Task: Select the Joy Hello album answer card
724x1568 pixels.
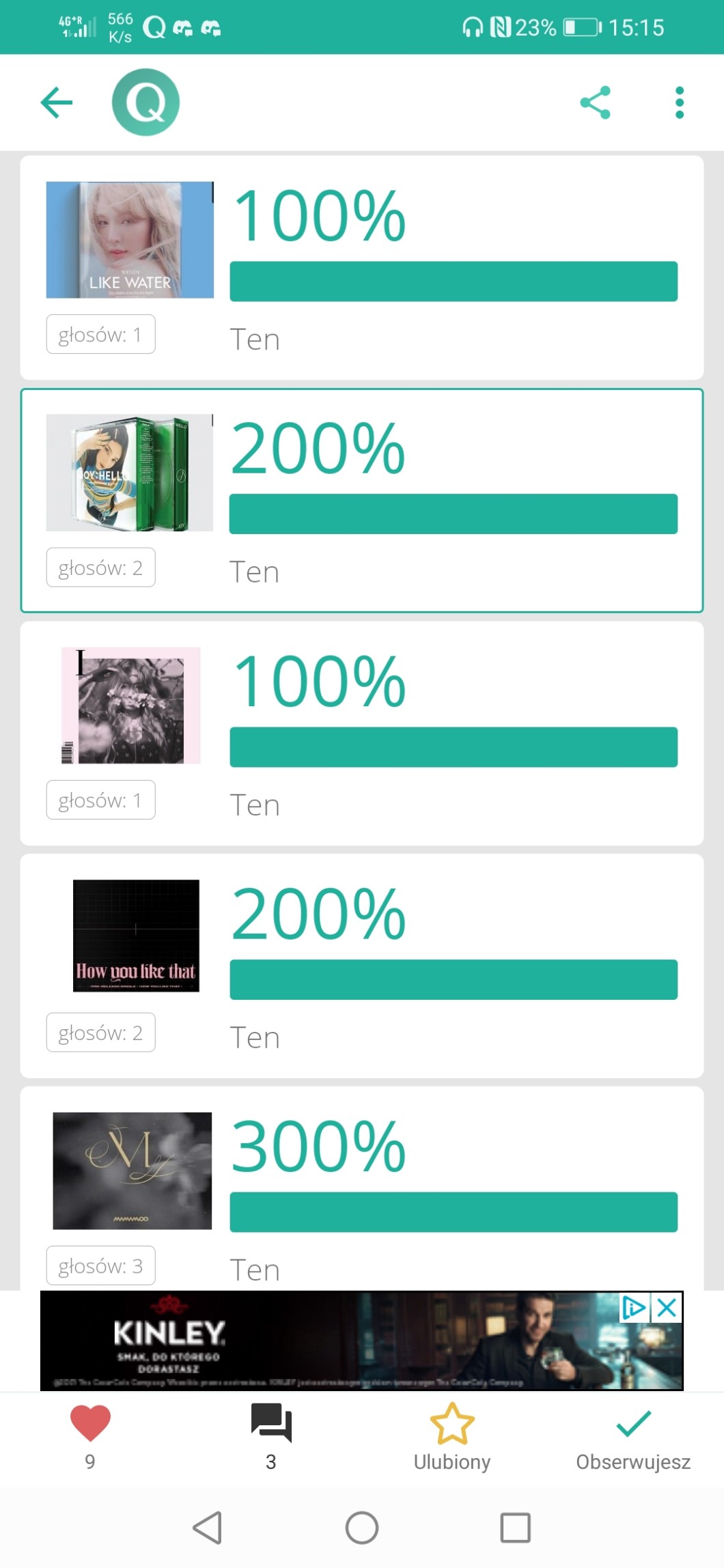Action: [362, 500]
